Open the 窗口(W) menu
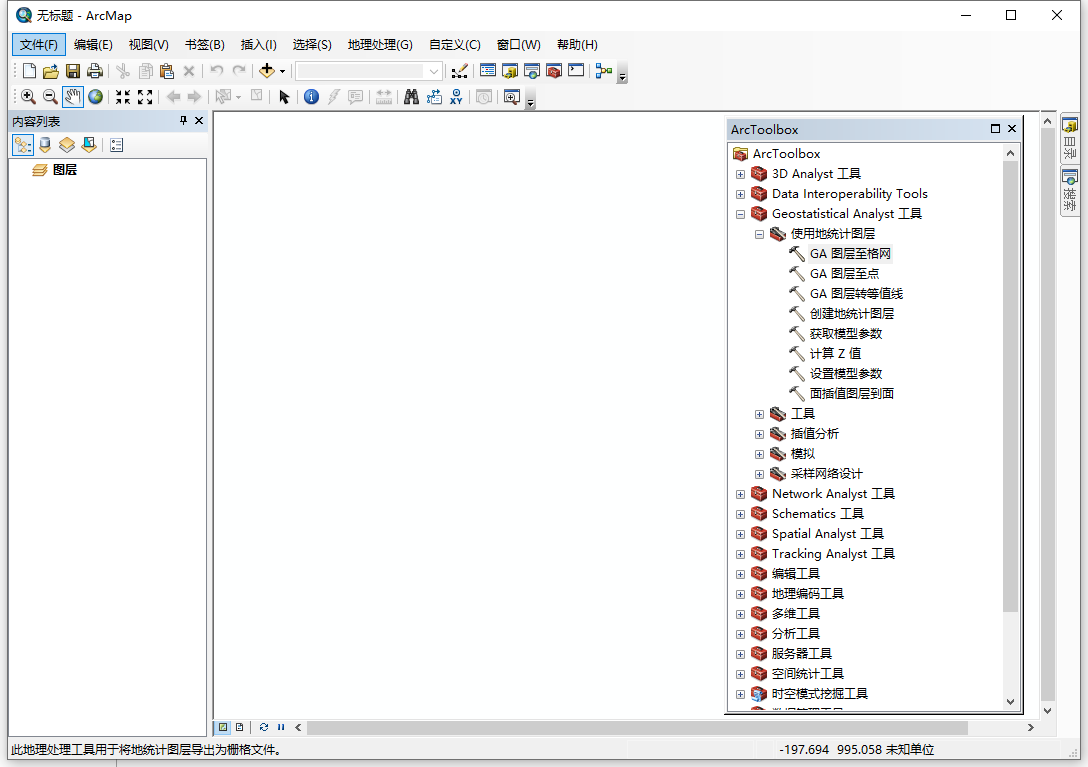Viewport: 1088px width, 767px height. pyautogui.click(x=519, y=44)
